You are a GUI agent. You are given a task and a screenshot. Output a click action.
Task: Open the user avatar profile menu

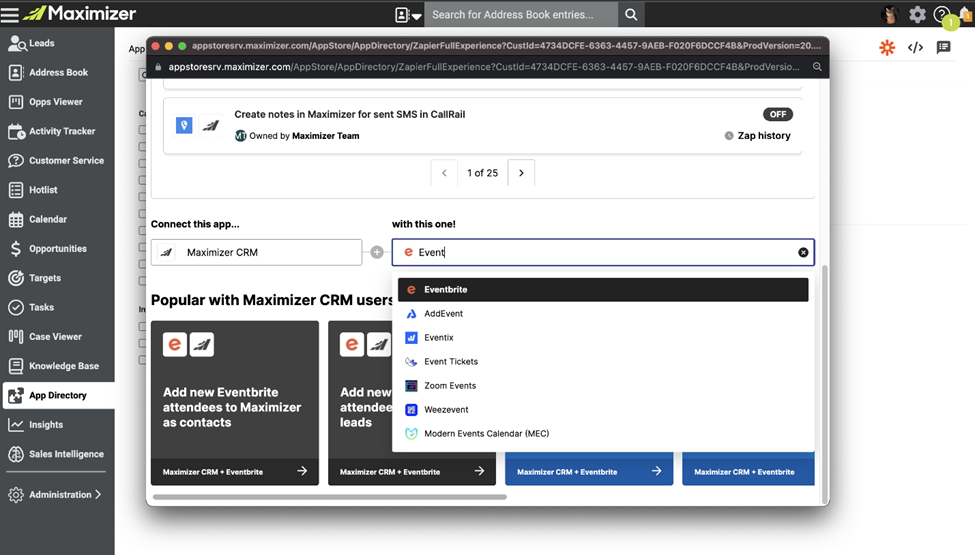890,14
